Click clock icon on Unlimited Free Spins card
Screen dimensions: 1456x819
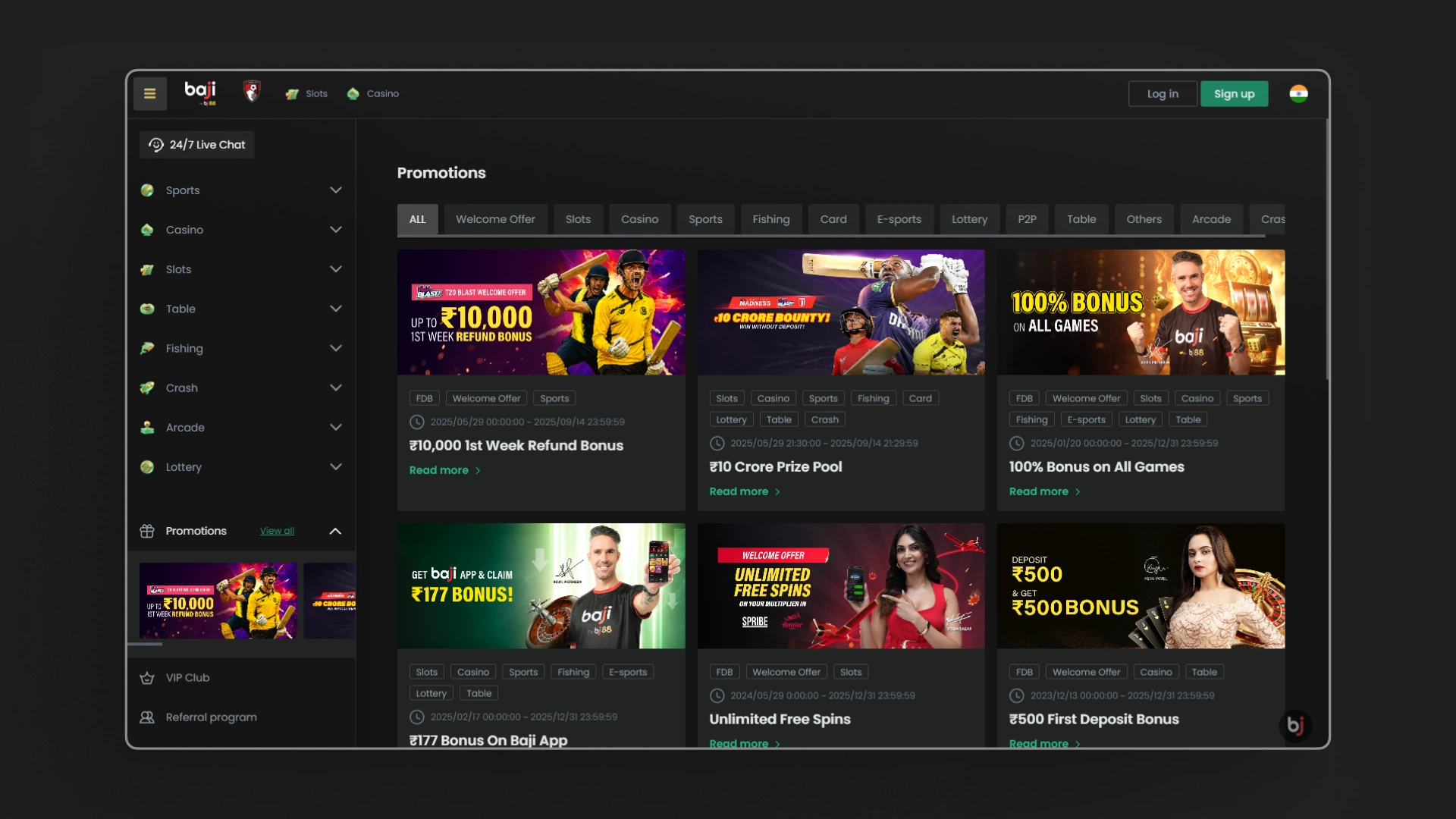click(717, 696)
